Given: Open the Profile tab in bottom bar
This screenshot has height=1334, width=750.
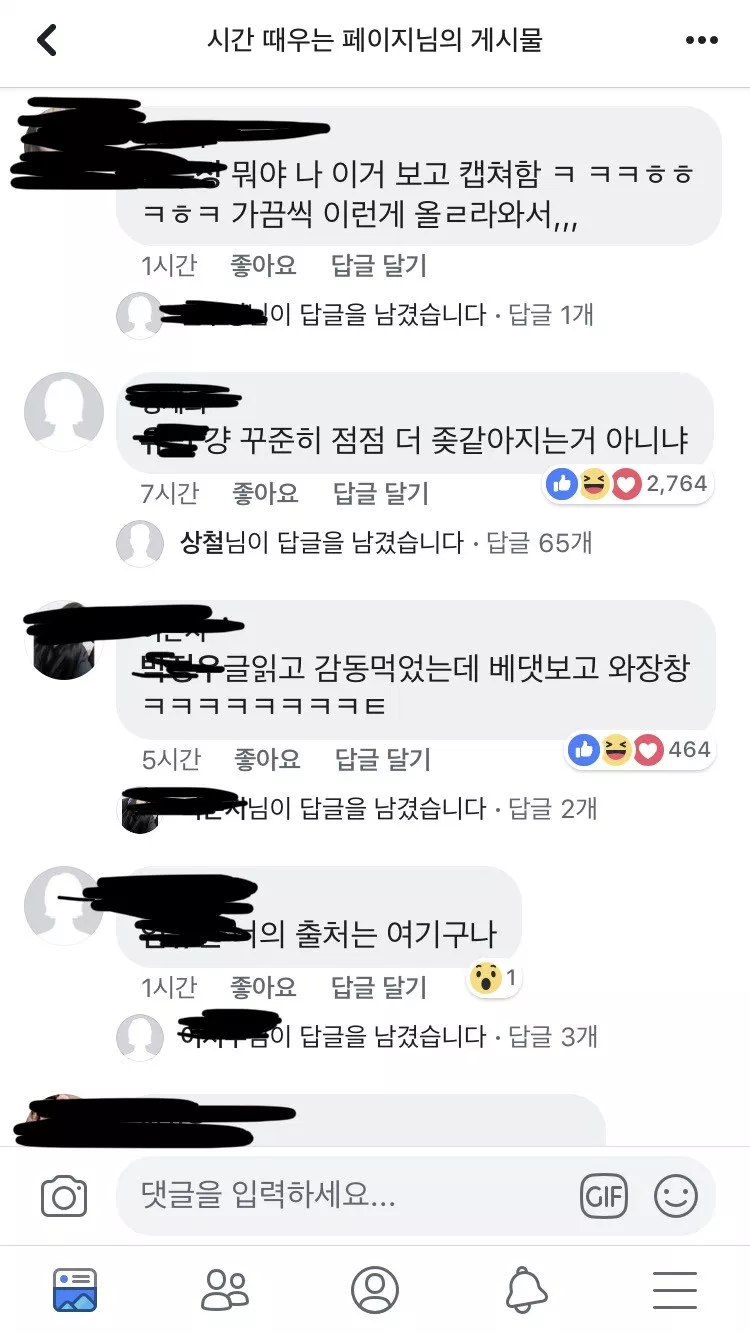Looking at the screenshot, I should pyautogui.click(x=375, y=1290).
